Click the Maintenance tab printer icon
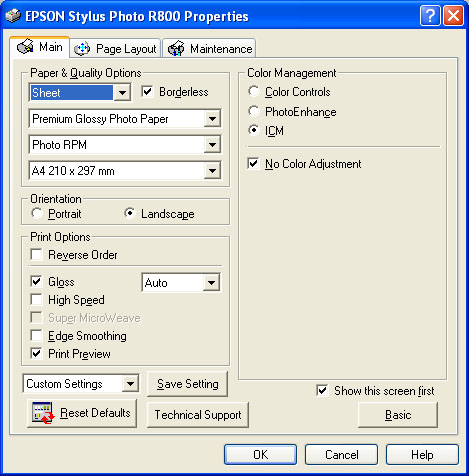Image resolution: width=469 pixels, height=476 pixels. point(176,49)
